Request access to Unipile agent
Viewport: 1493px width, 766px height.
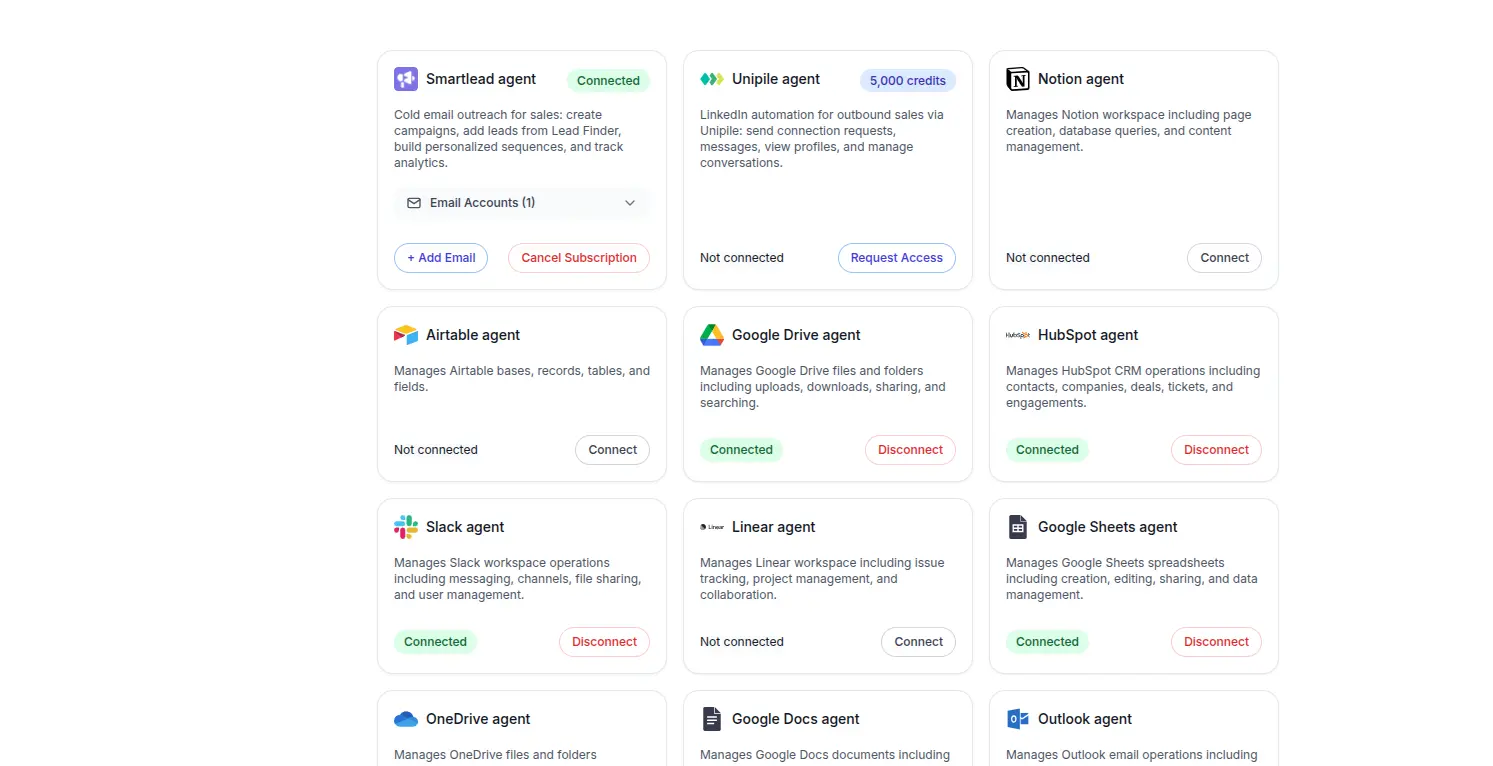[x=896, y=258]
